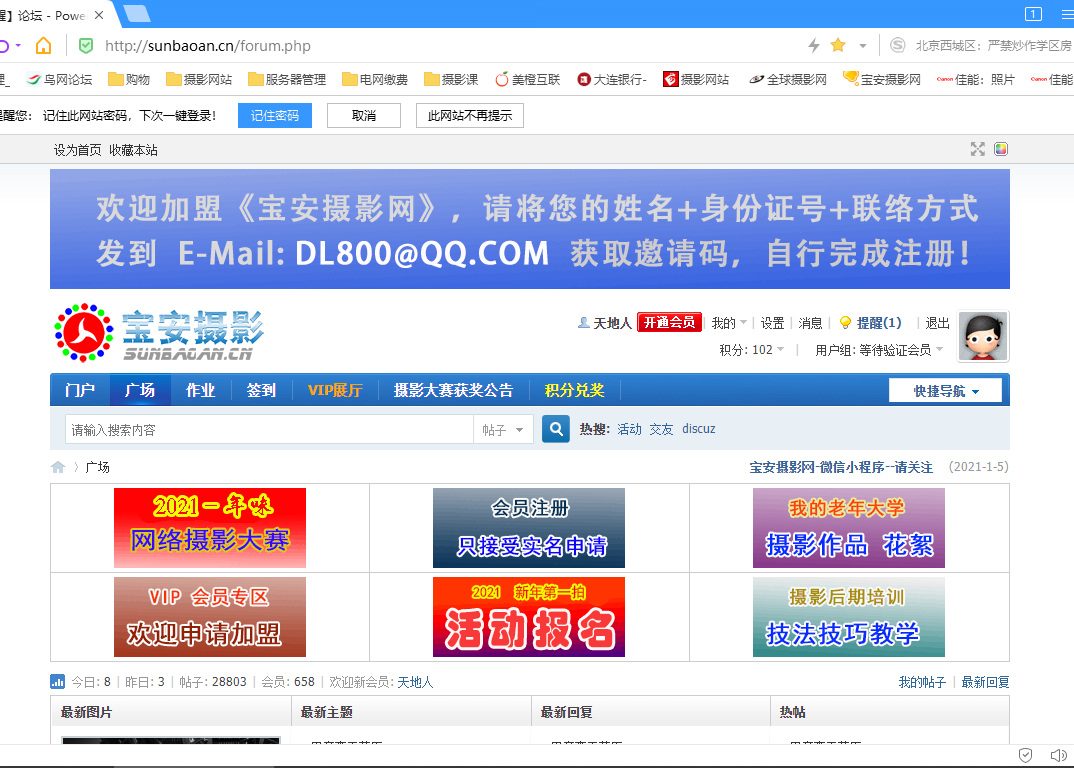Open the 鸟网论坛 bookmark

[x=59, y=79]
